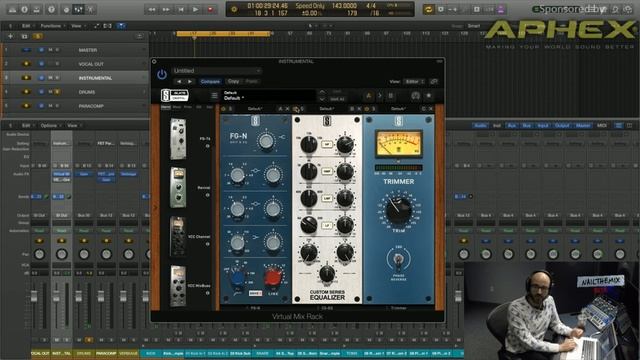Select previous rack preset up arrow

pos(322,92)
